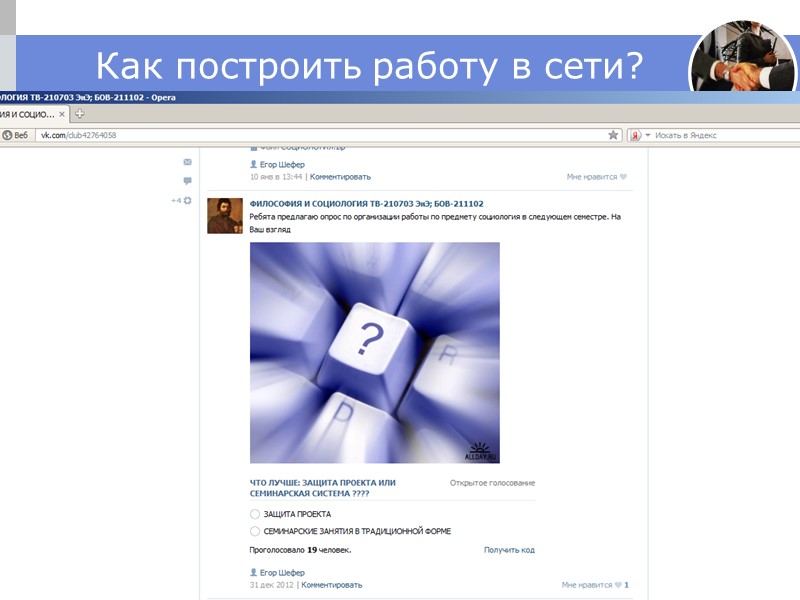This screenshot has width=800, height=600.
Task: Open messages via the envelope icon
Action: coord(187,163)
